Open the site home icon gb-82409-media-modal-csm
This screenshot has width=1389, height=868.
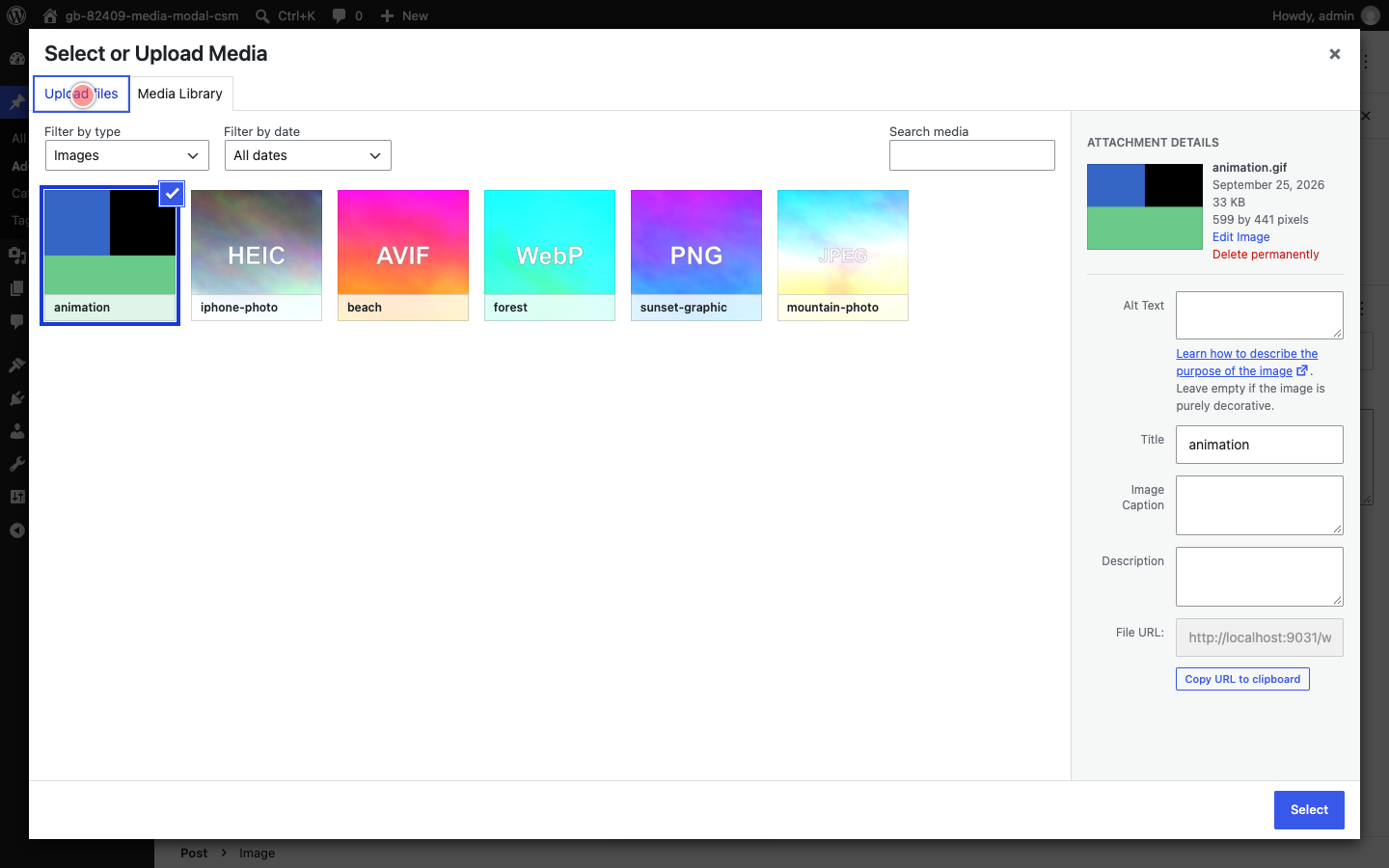tap(50, 15)
